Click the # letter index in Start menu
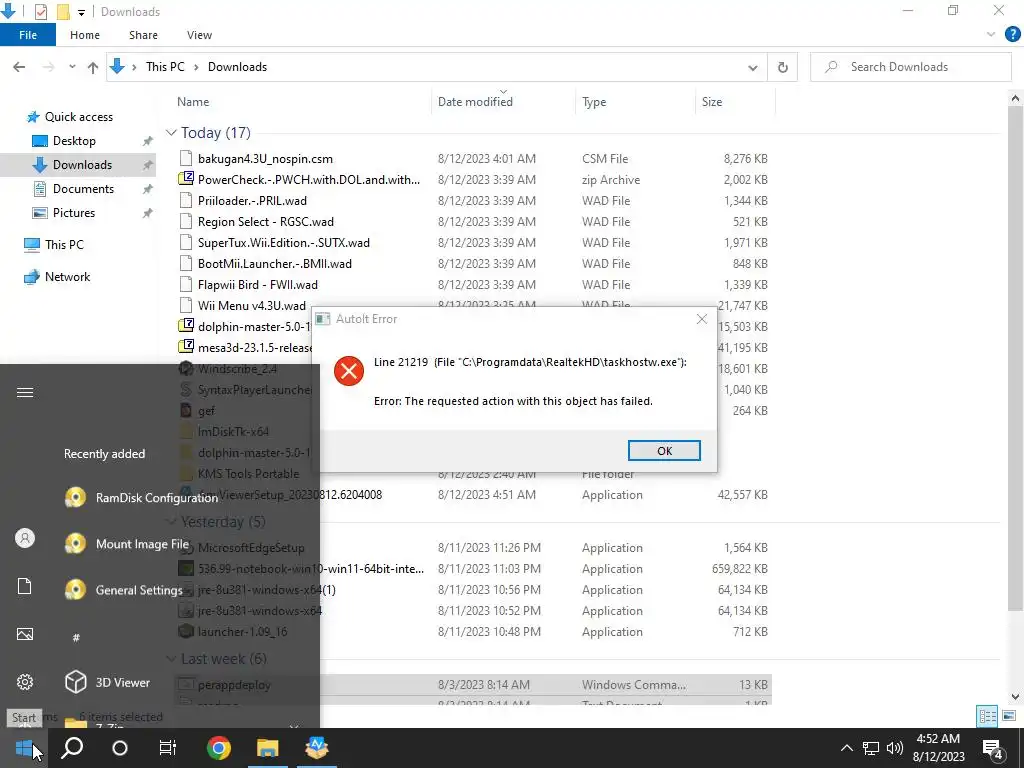 click(x=76, y=637)
